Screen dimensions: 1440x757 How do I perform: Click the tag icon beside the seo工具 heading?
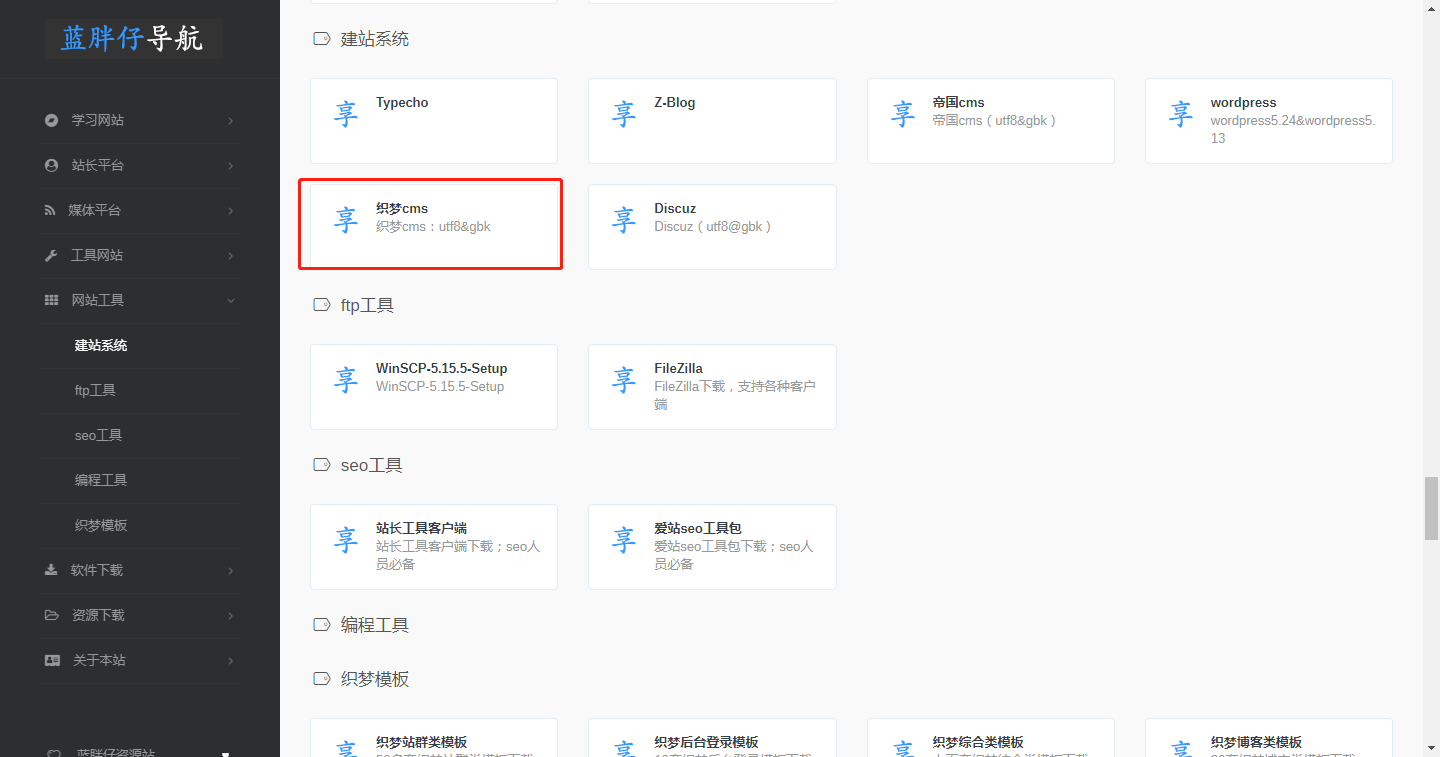(321, 465)
